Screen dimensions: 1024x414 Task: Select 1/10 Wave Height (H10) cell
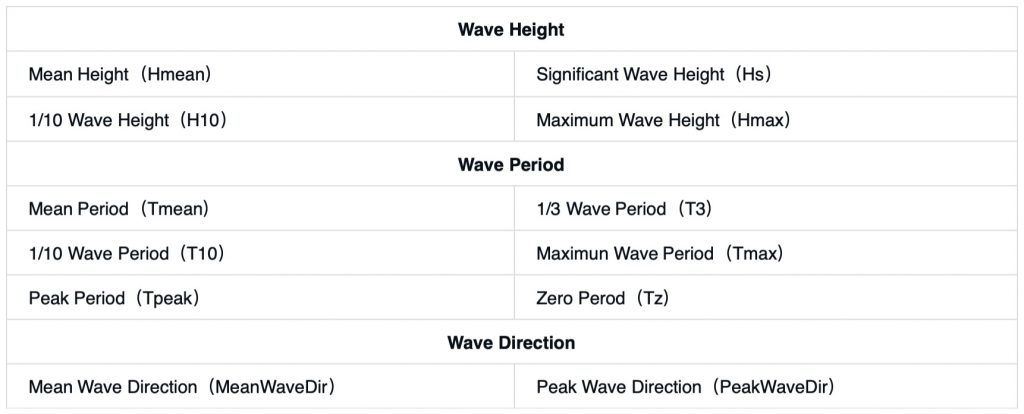tap(128, 120)
